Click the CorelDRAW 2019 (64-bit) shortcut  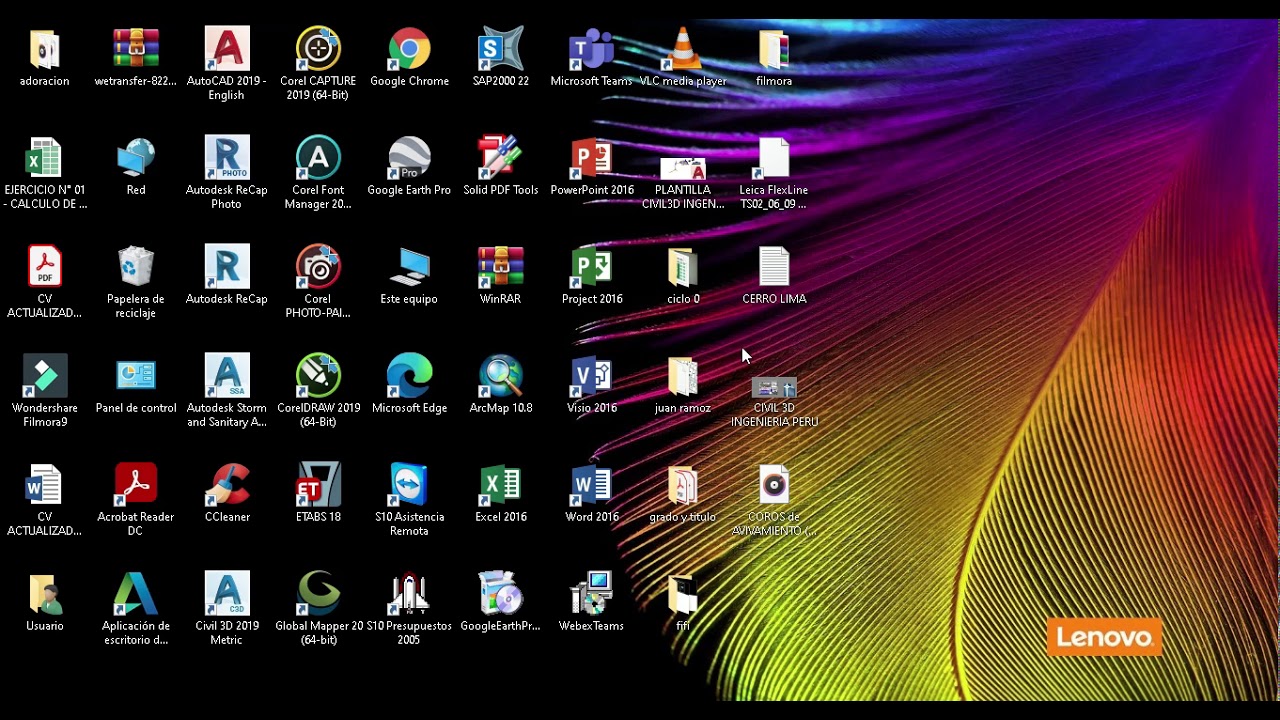pyautogui.click(x=318, y=376)
